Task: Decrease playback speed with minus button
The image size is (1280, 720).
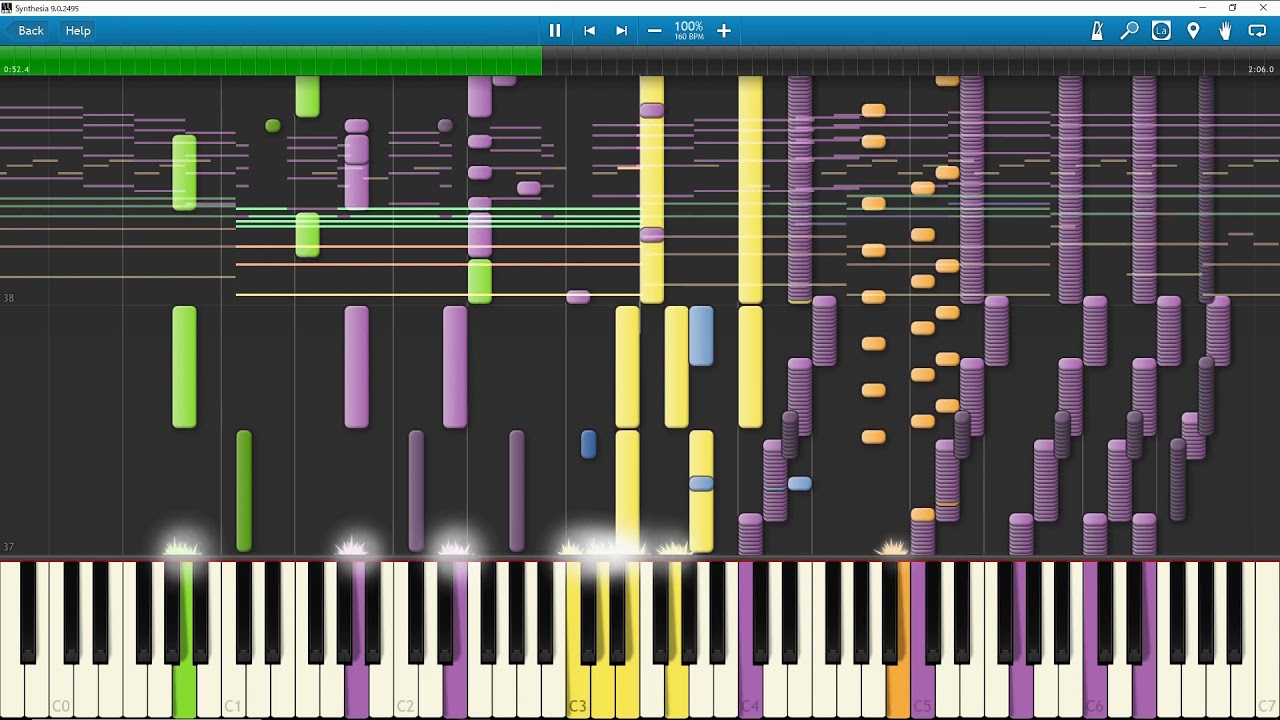Action: tap(654, 31)
